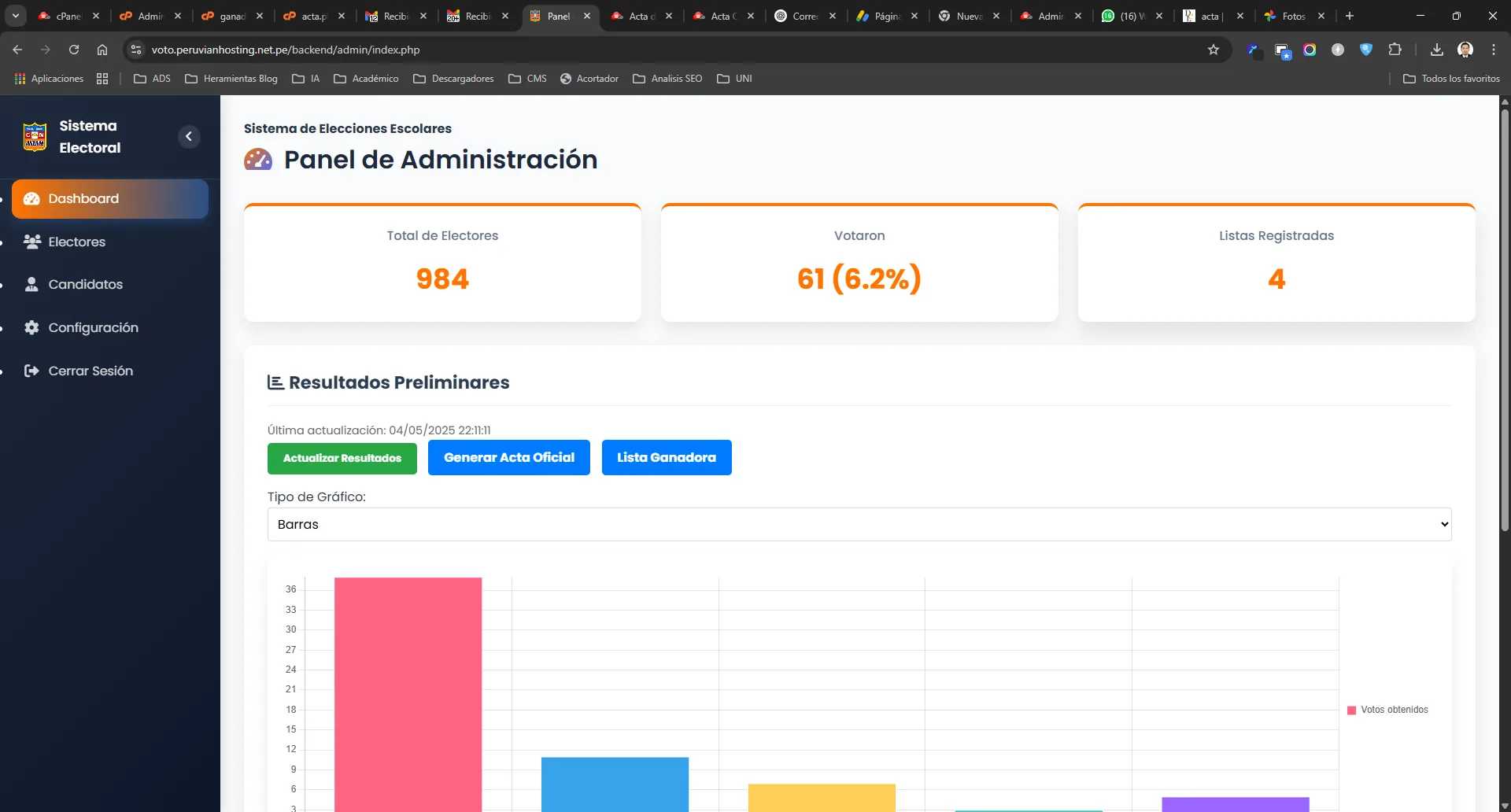This screenshot has height=812, width=1511.
Task: Click the address bar URL
Action: (x=286, y=50)
